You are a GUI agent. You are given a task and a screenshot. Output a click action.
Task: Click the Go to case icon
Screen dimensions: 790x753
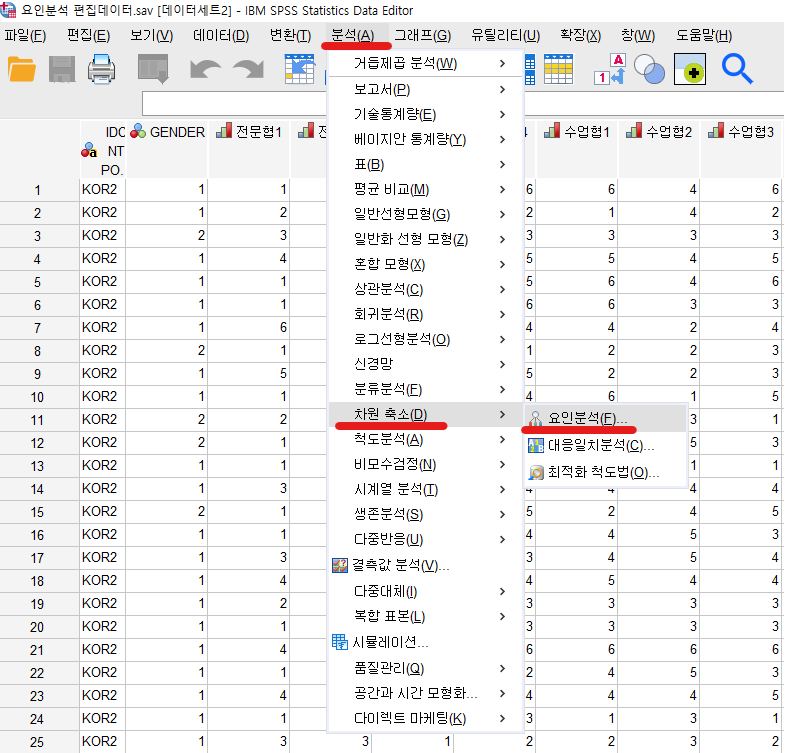(x=299, y=69)
